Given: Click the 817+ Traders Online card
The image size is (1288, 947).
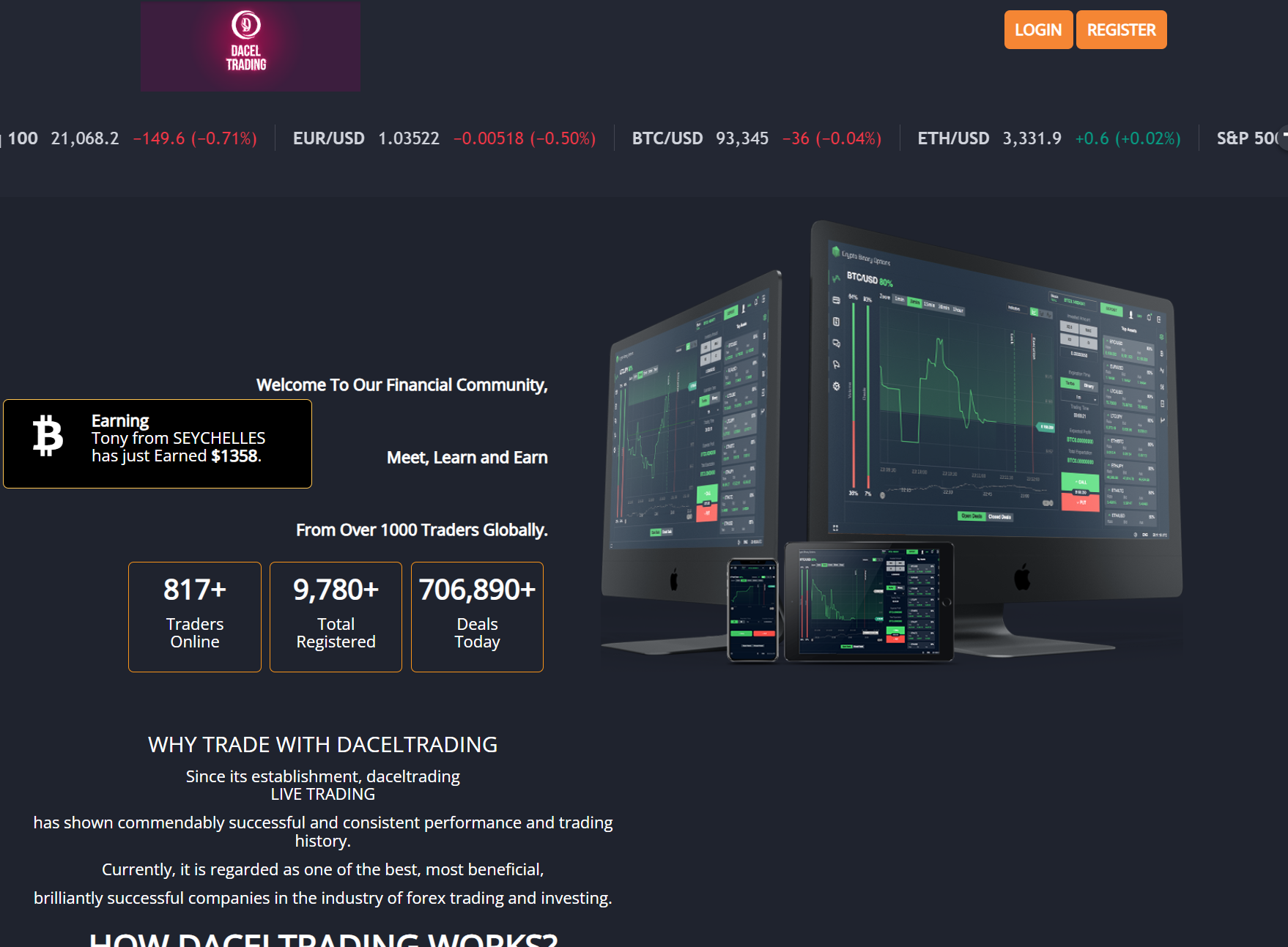Looking at the screenshot, I should [x=195, y=617].
